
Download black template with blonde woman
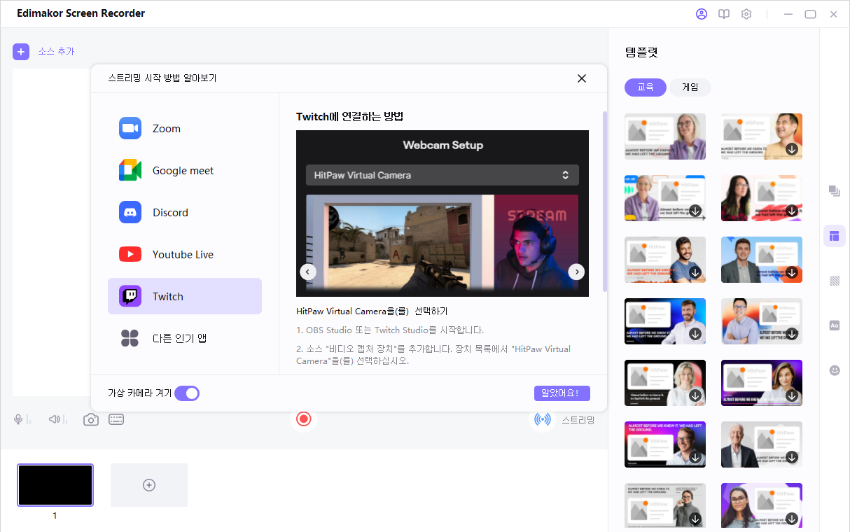(696, 396)
